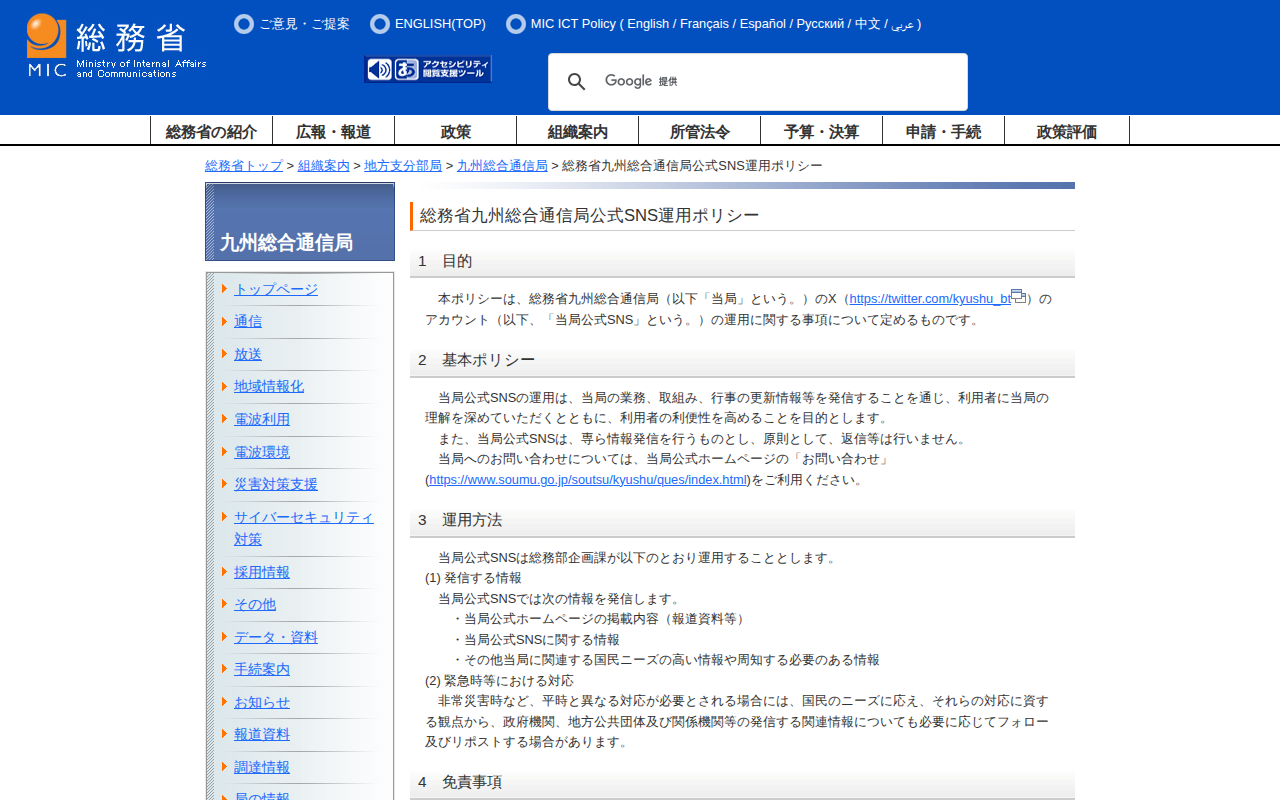Click the circle bullet beside MIC ICT Policy
The image size is (1280, 800).
click(x=516, y=24)
